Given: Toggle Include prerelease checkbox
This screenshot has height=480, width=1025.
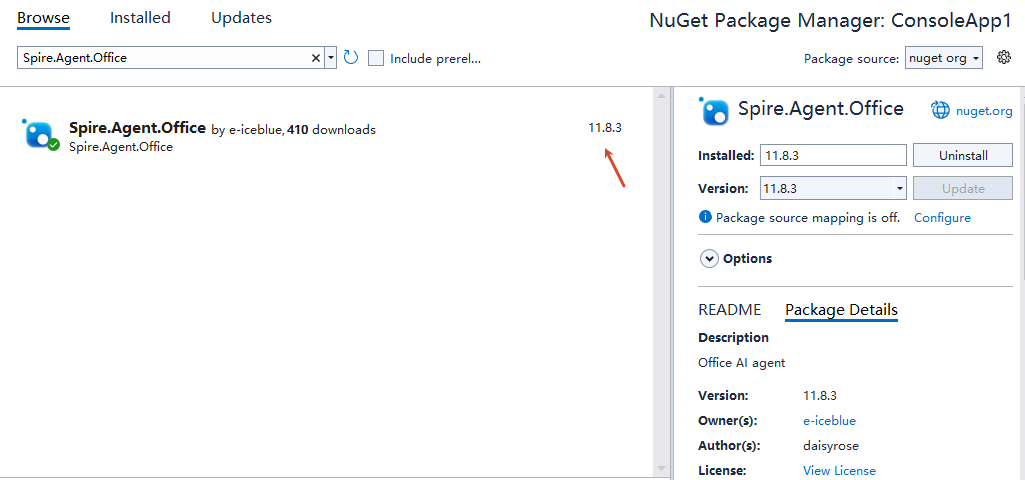Looking at the screenshot, I should pos(376,58).
